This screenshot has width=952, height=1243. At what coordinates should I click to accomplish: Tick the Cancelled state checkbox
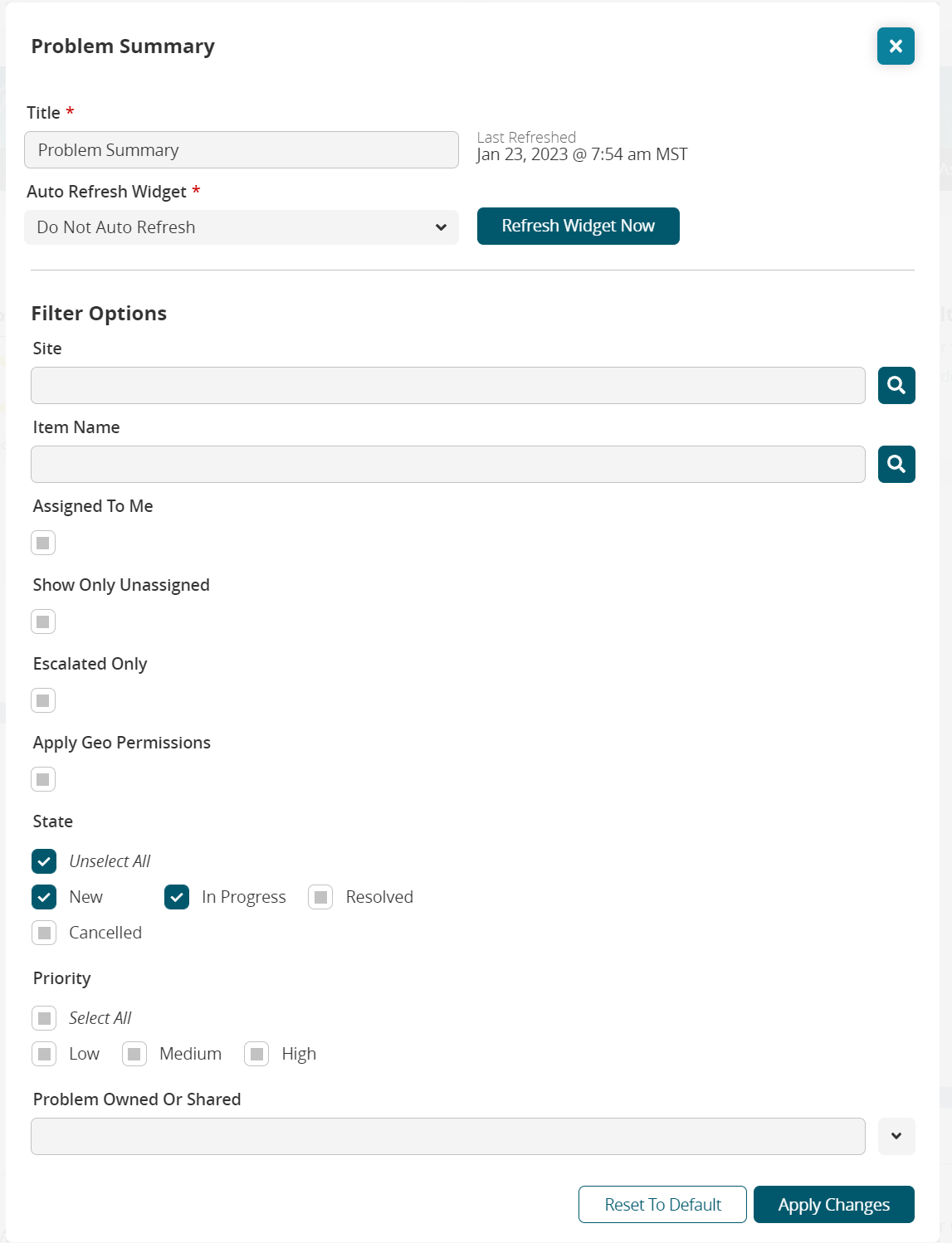coord(45,933)
